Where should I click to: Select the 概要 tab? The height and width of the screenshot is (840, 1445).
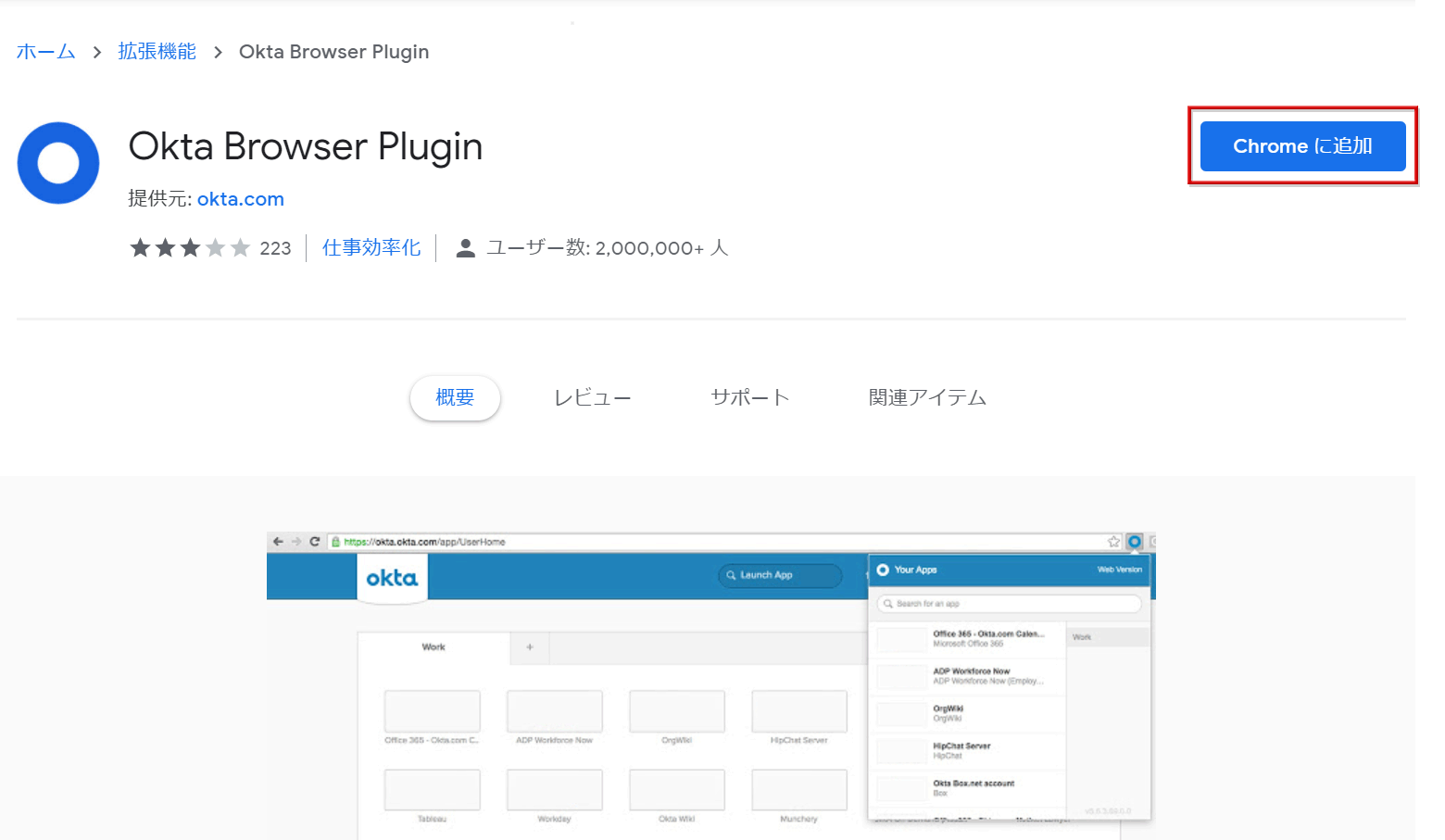(x=455, y=398)
